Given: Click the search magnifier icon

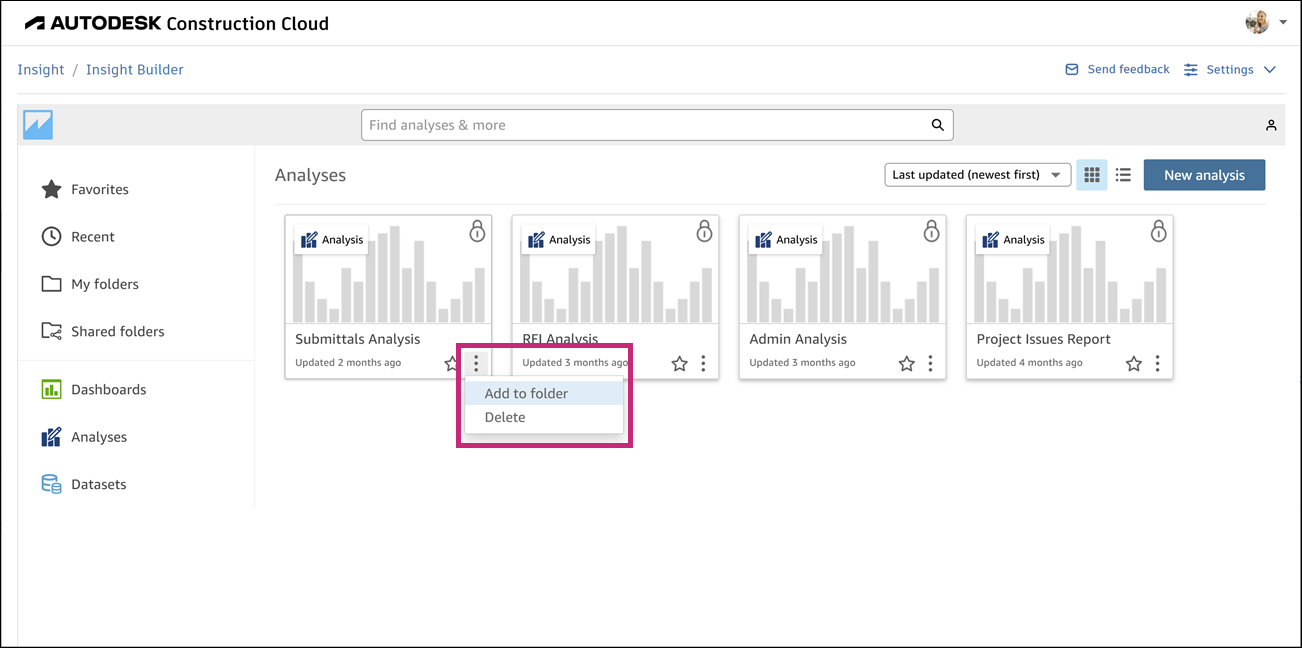Looking at the screenshot, I should coord(937,125).
